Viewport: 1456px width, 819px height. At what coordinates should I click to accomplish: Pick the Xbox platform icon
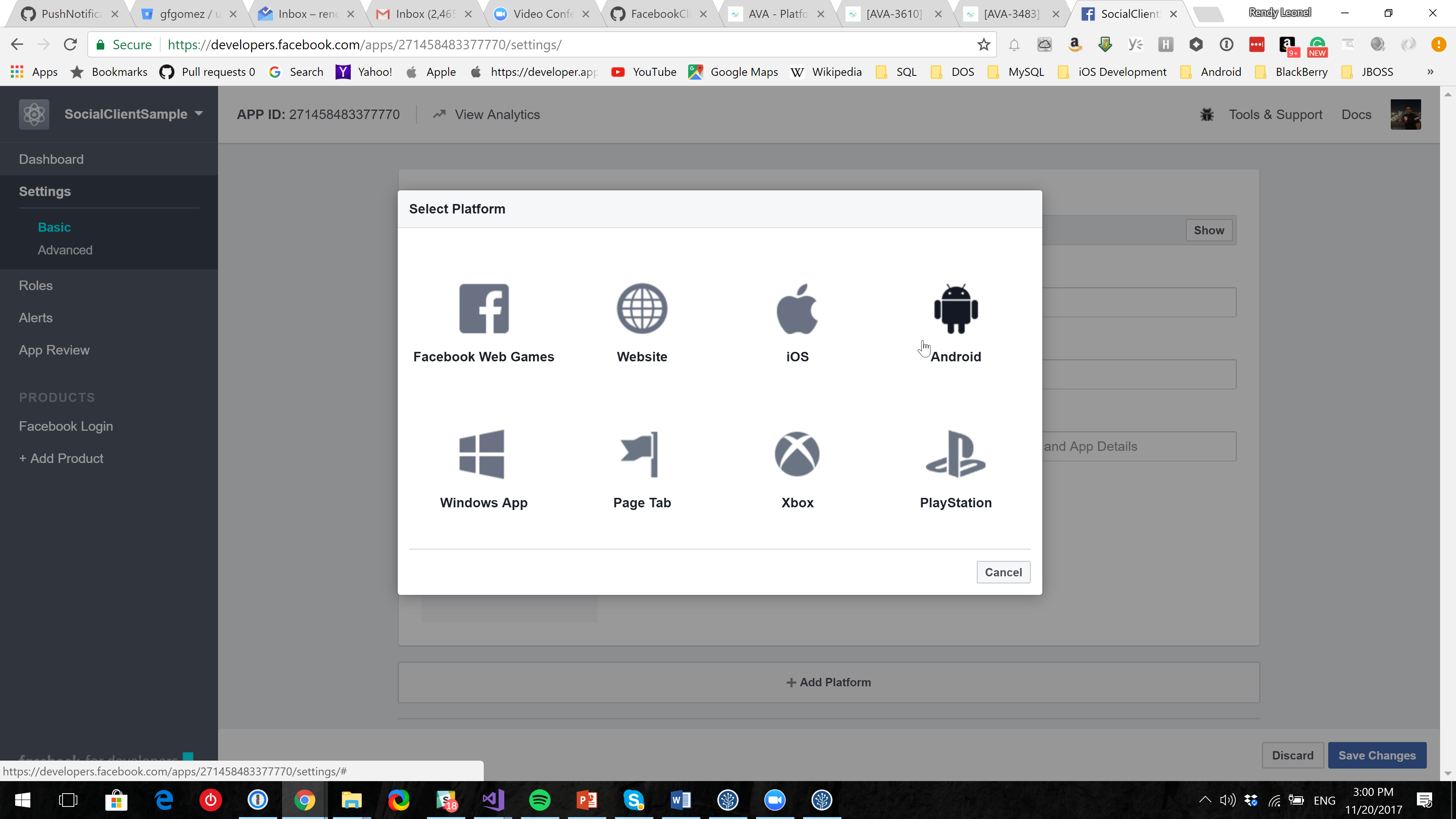(x=797, y=455)
